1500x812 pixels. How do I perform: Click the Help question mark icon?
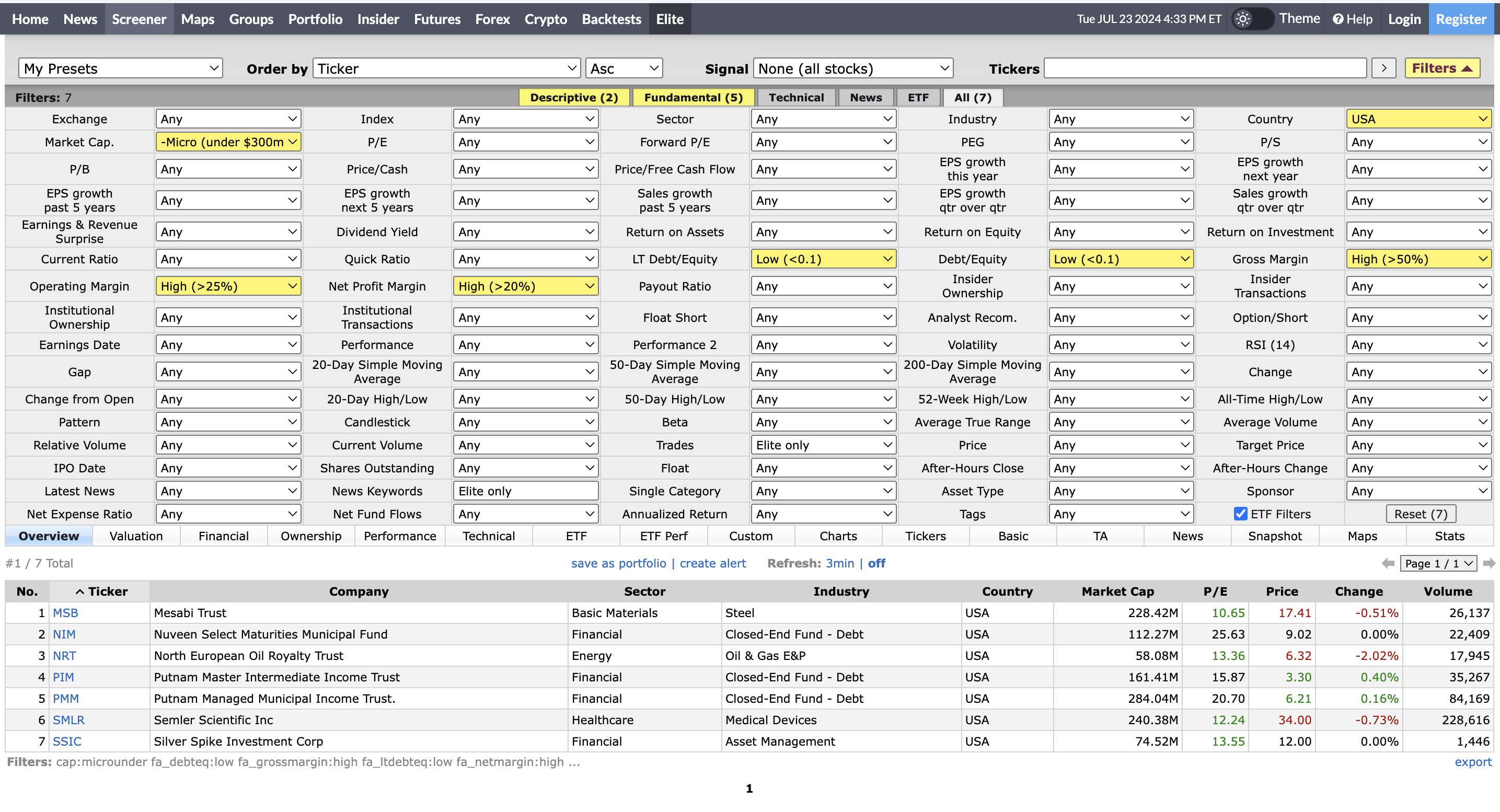pos(1337,19)
